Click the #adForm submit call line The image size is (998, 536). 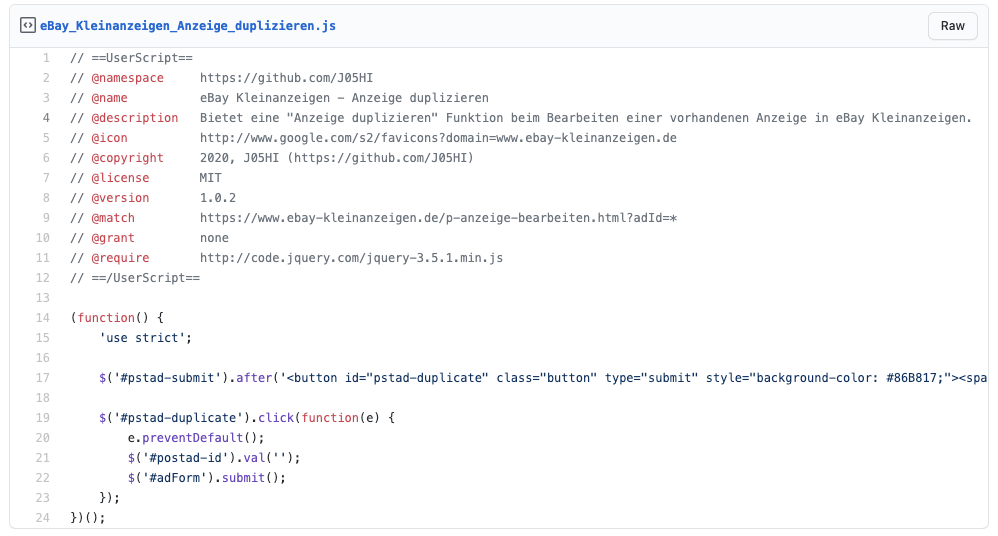click(x=207, y=478)
